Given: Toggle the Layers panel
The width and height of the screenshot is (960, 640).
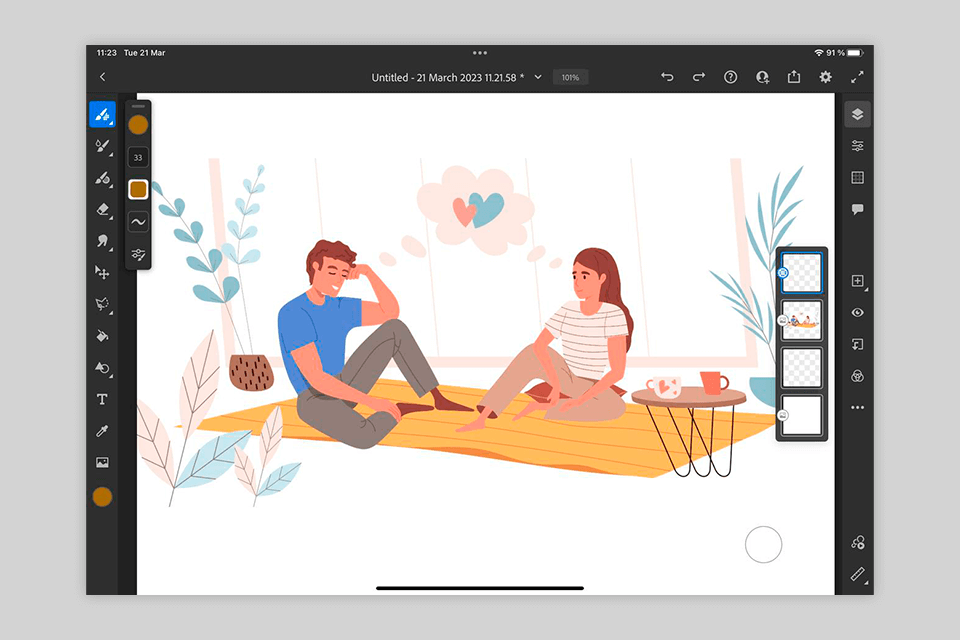Looking at the screenshot, I should (858, 115).
